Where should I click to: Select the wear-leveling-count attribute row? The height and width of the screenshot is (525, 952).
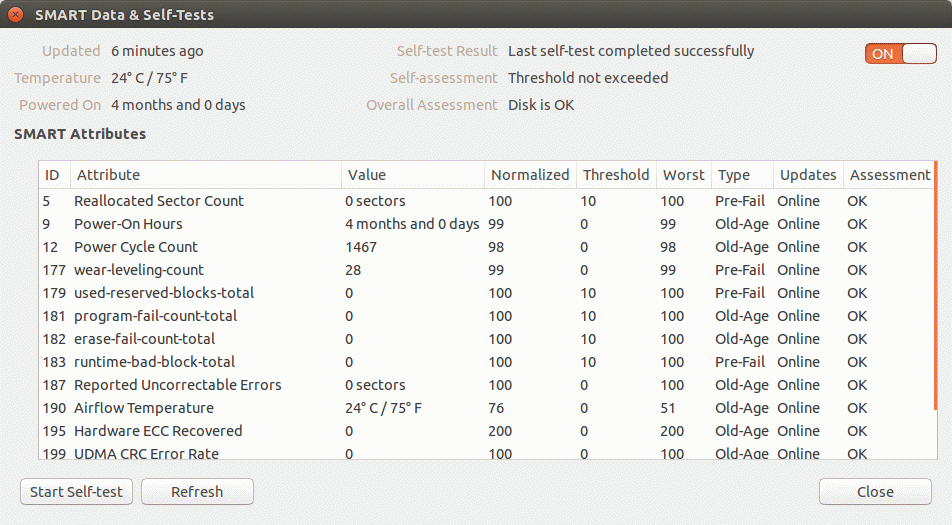point(139,270)
